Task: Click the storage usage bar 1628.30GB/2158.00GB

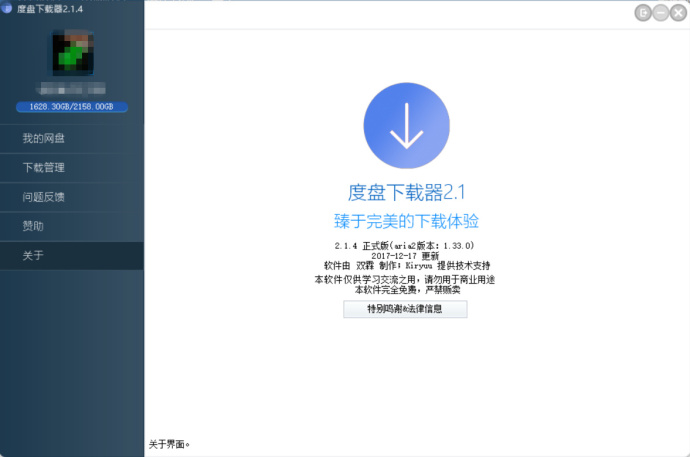Action: click(72, 107)
